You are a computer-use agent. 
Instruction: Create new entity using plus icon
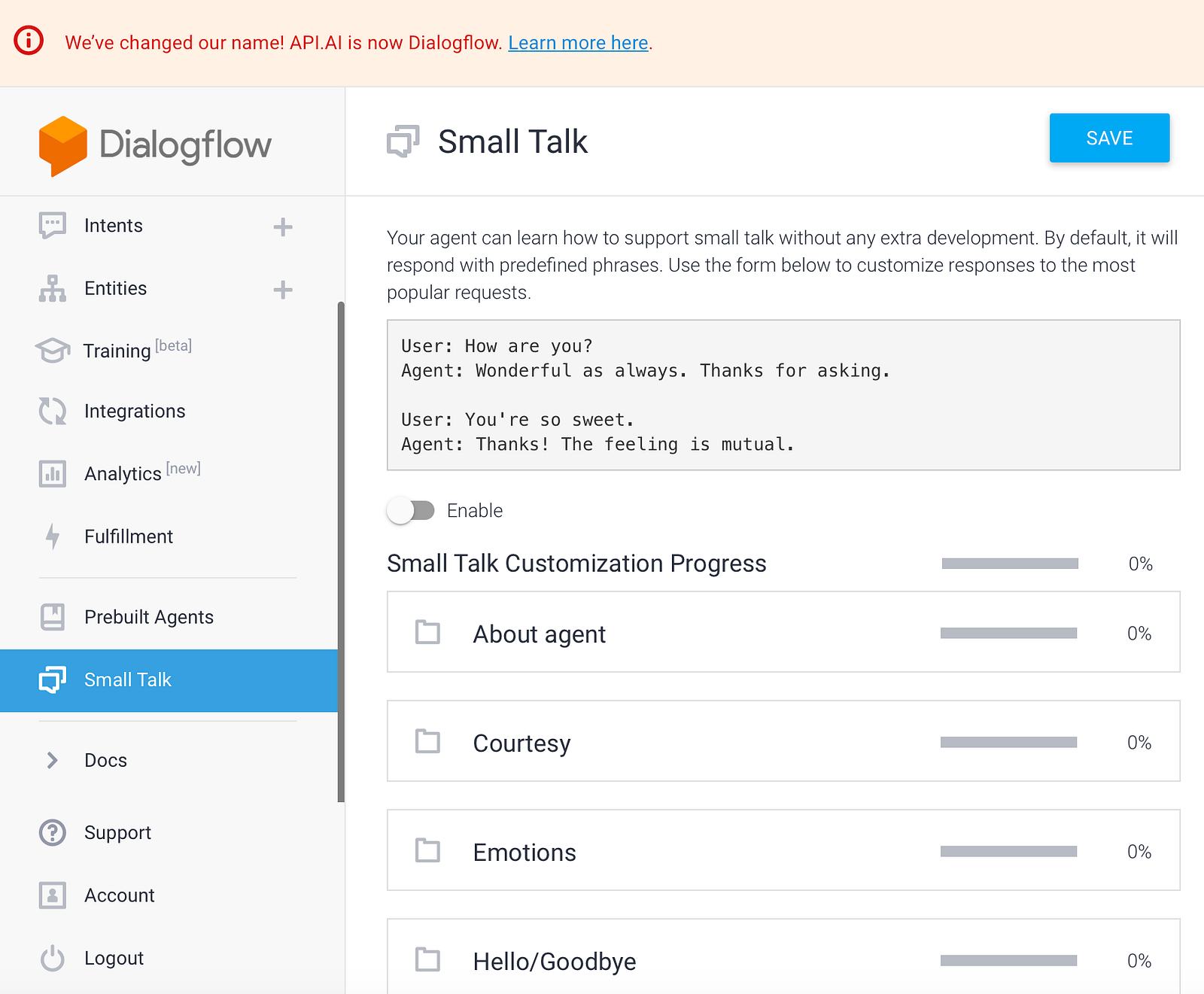[x=283, y=290]
